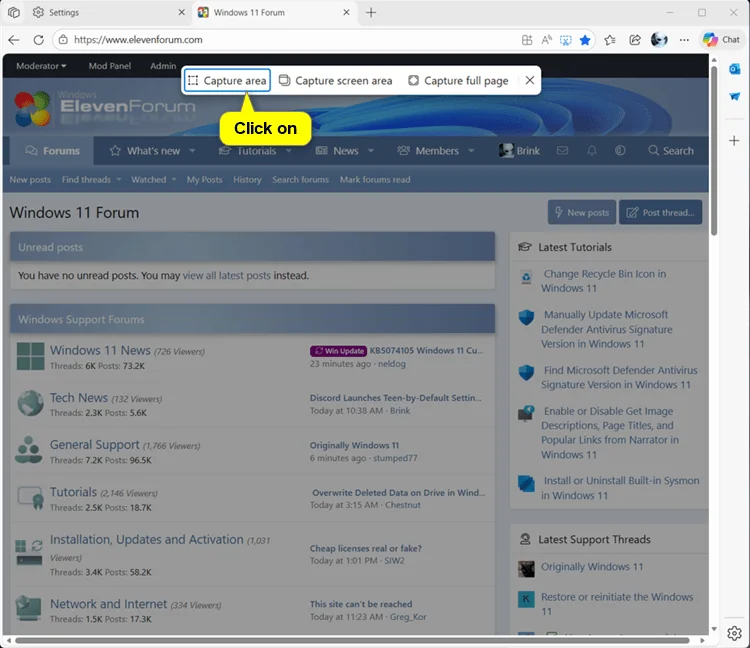The width and height of the screenshot is (750, 648).
Task: Open Tutorials forum certificate icon
Action: click(x=31, y=497)
